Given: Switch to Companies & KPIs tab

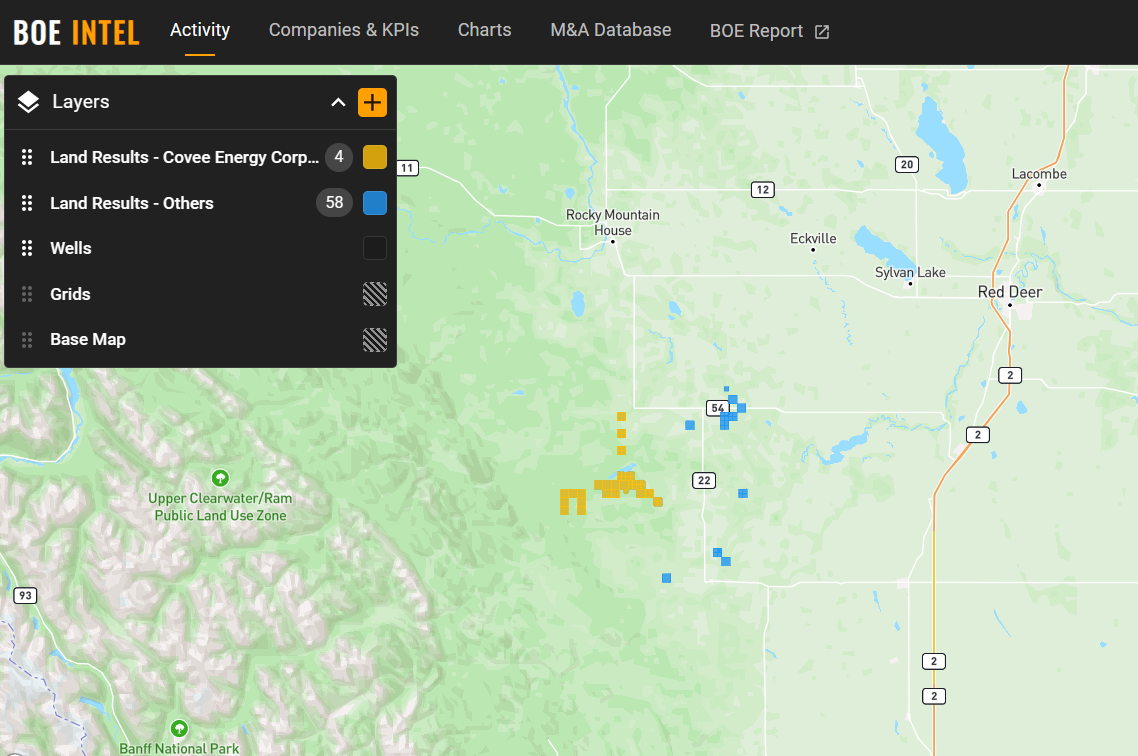Looking at the screenshot, I should 344,30.
